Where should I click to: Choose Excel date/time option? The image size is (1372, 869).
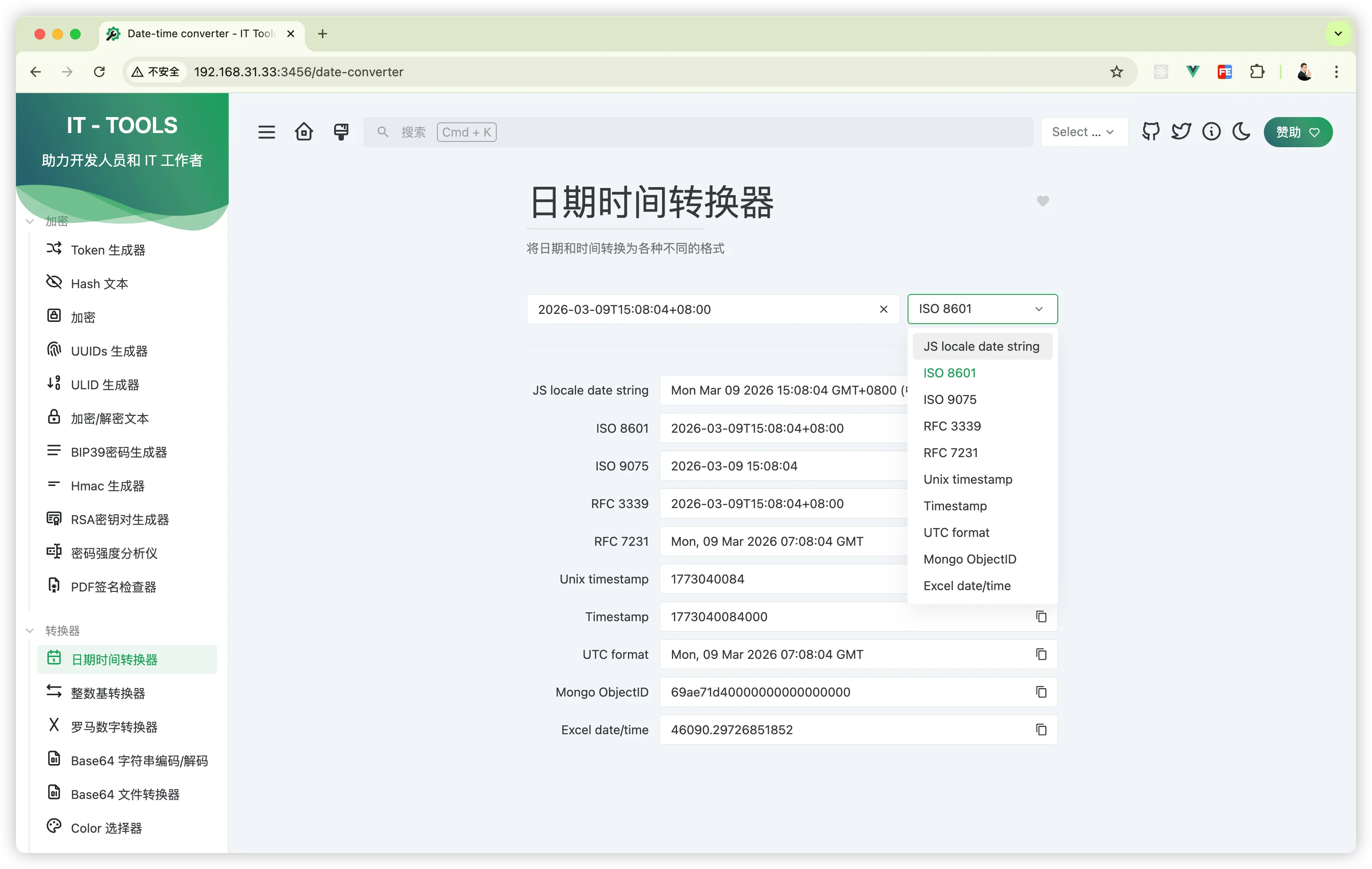[x=982, y=586]
